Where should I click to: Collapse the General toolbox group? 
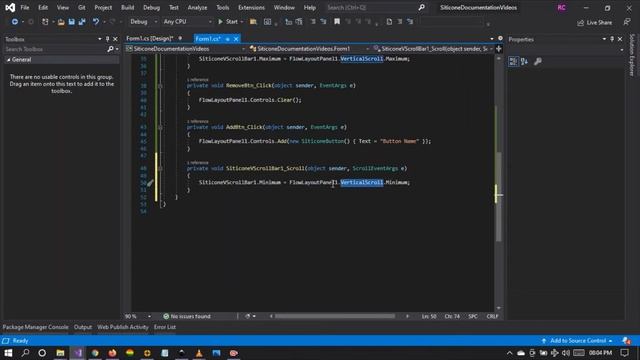8,60
